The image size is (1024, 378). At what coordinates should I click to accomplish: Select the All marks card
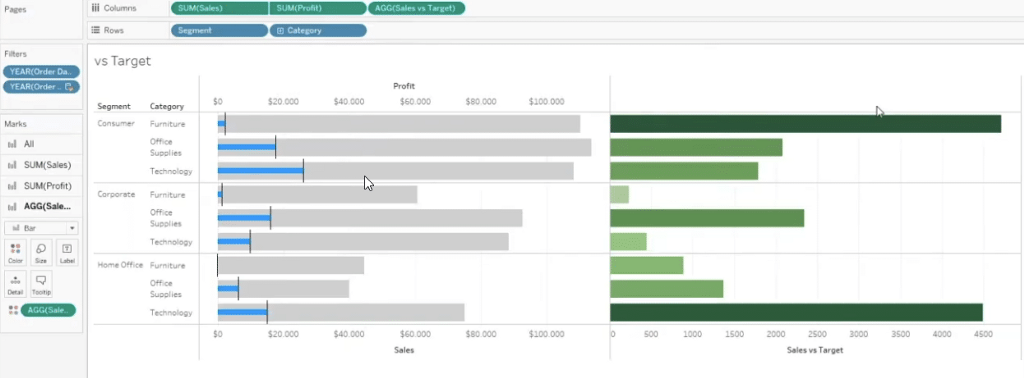[41, 144]
